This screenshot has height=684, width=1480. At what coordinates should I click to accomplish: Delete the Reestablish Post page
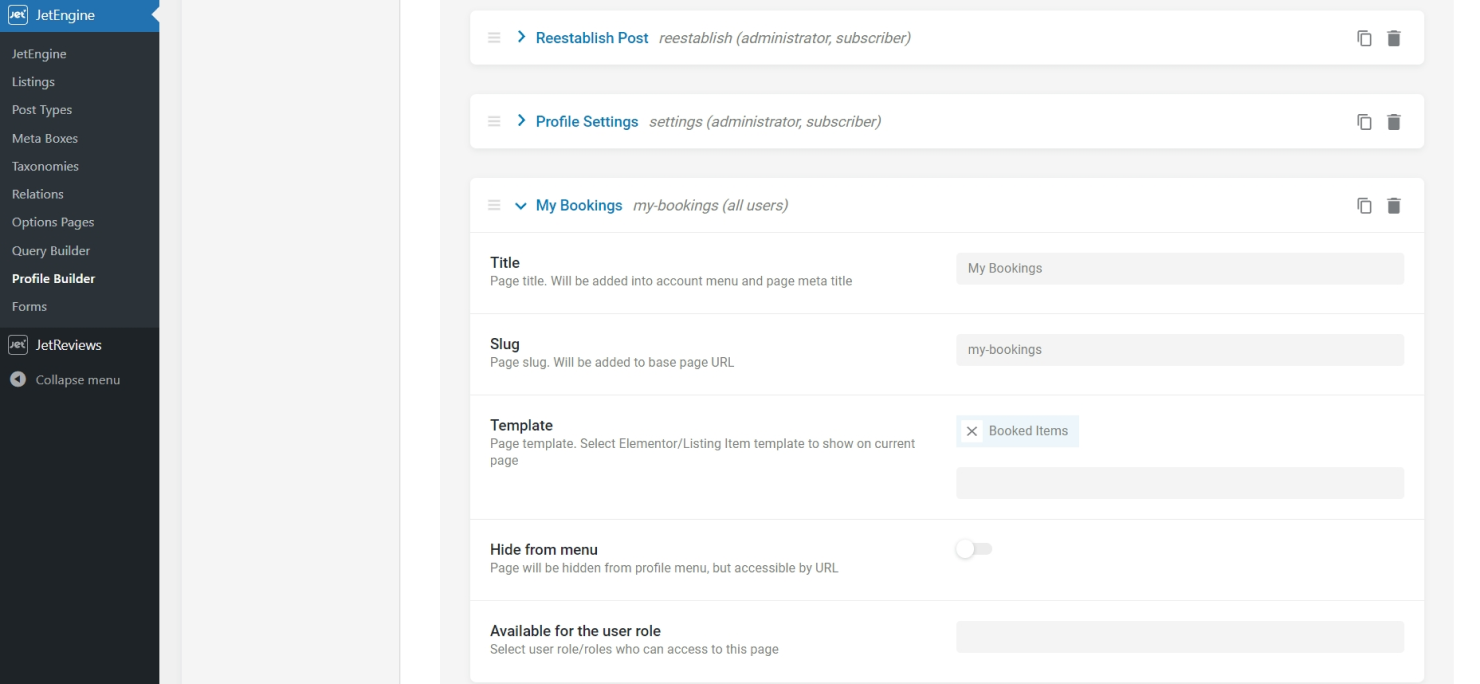[1394, 38]
